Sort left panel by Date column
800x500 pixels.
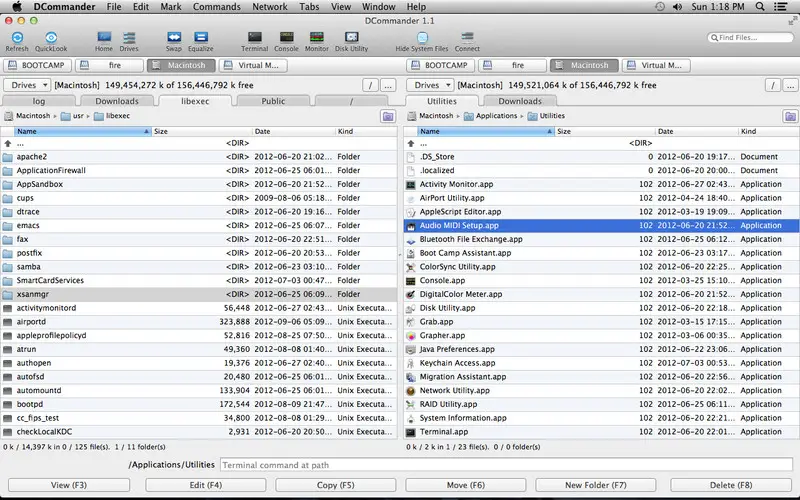[293, 131]
